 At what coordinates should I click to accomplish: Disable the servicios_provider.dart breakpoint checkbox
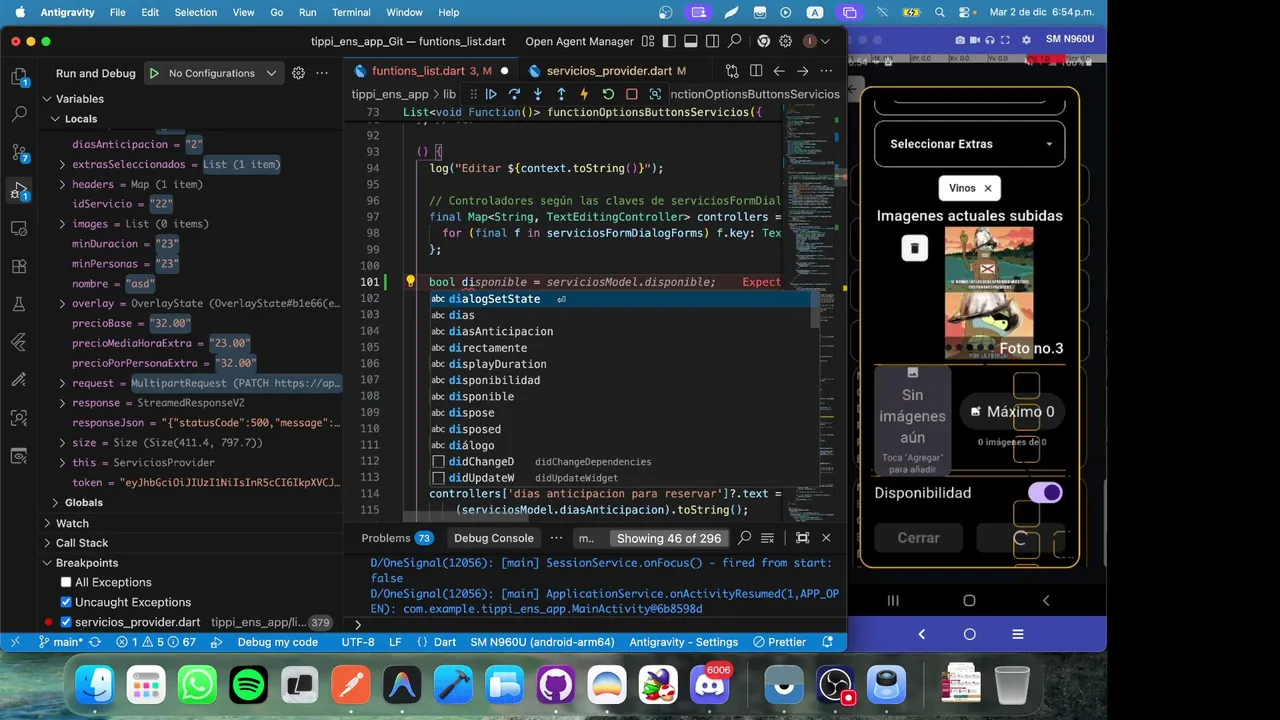click(66, 622)
